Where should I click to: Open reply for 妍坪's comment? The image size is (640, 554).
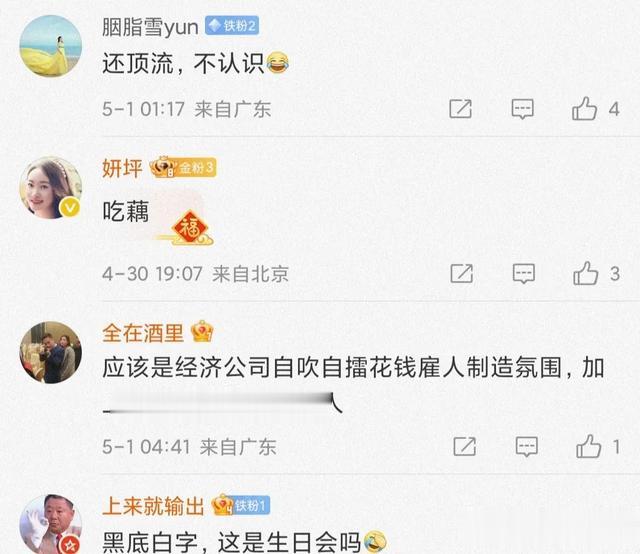(524, 274)
